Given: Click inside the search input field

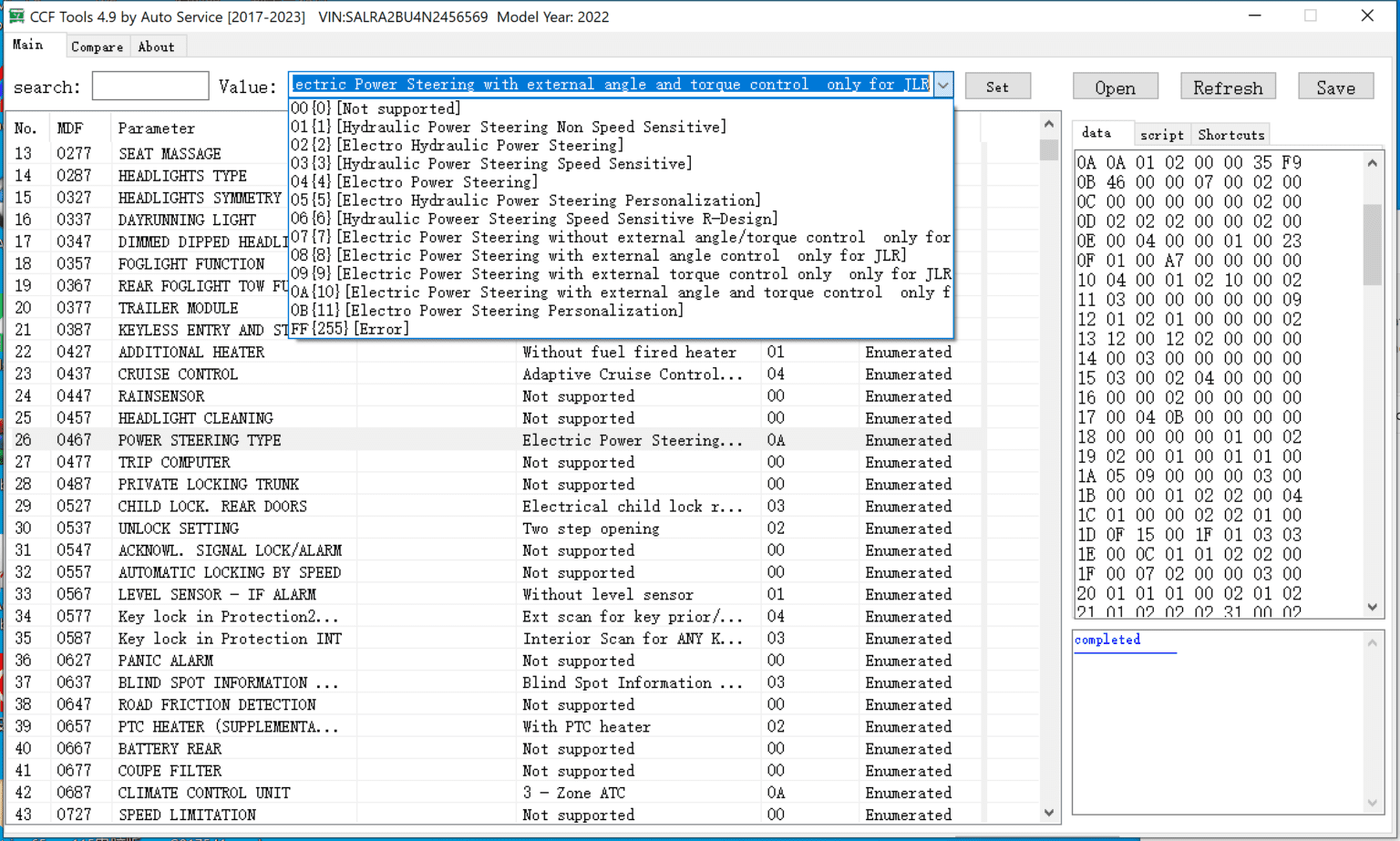Looking at the screenshot, I should click(x=149, y=85).
